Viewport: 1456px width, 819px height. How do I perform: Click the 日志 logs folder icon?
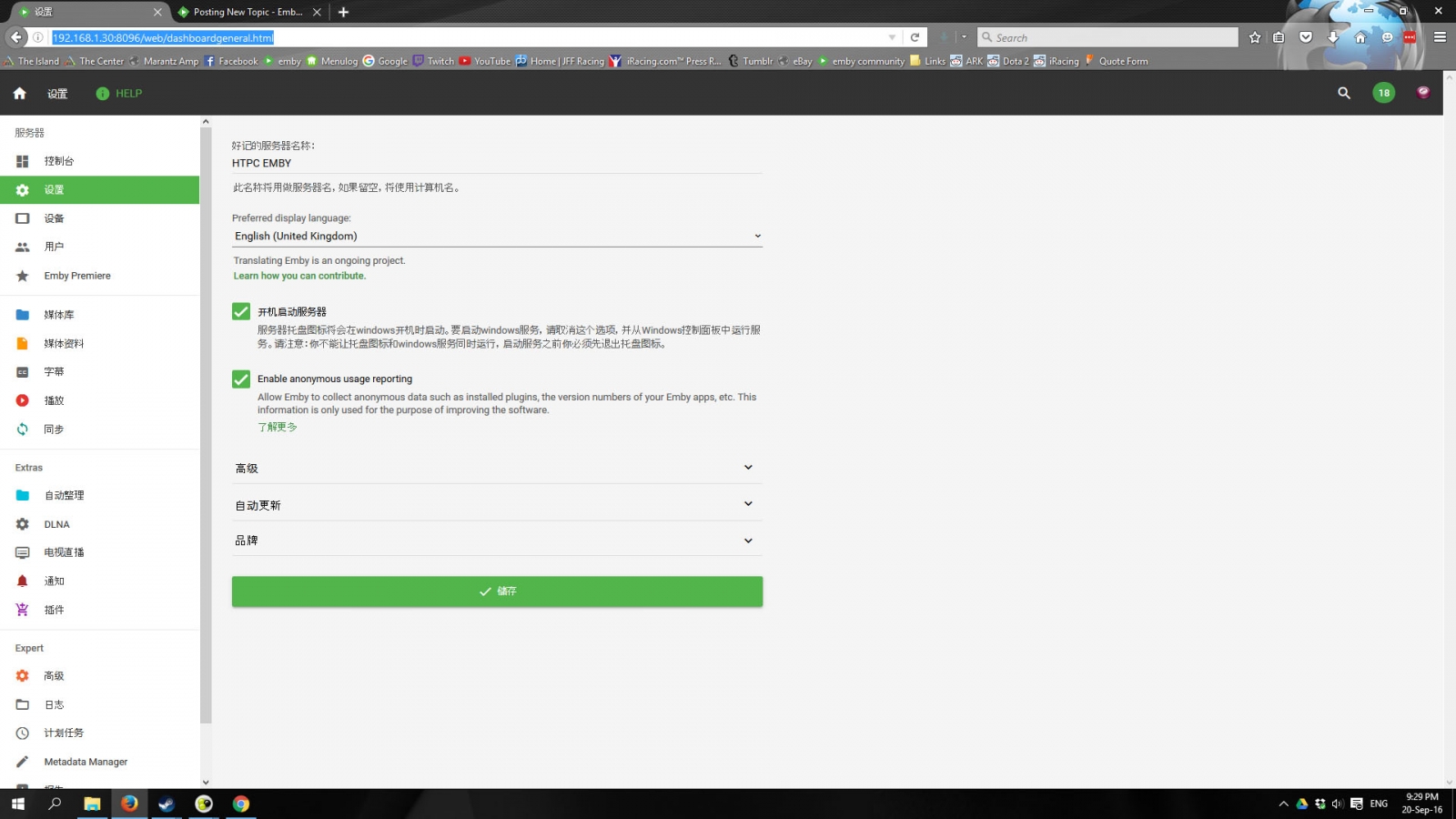[23, 705]
